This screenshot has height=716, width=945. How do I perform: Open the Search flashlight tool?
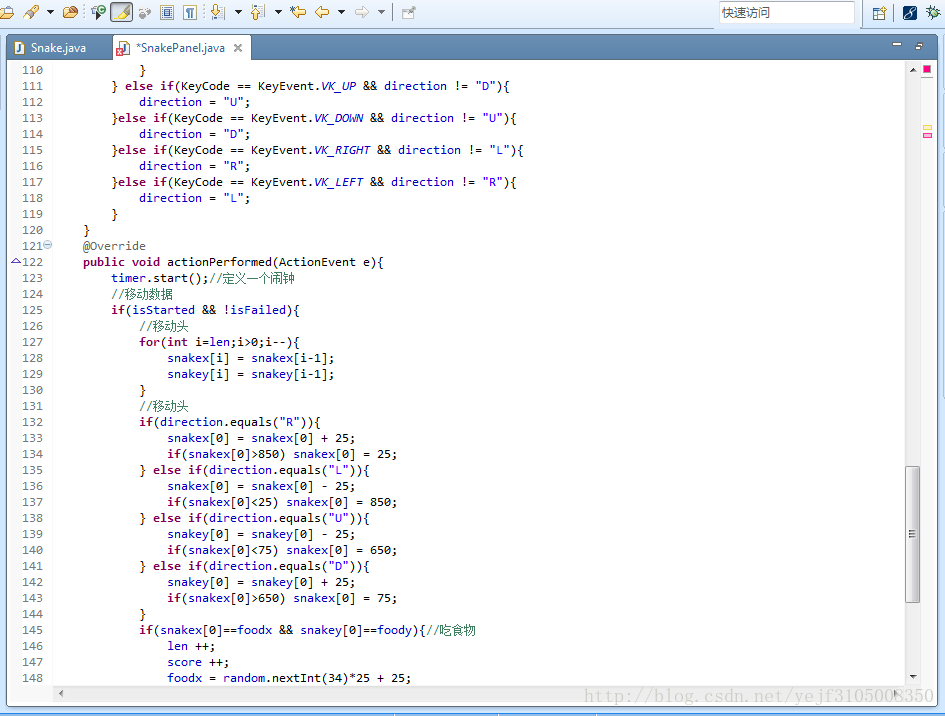coord(31,11)
